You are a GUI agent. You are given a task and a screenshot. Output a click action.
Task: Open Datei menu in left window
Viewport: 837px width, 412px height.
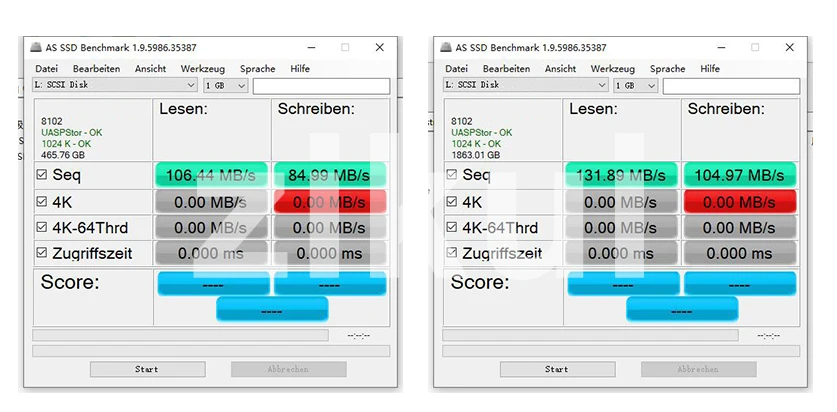tap(46, 69)
